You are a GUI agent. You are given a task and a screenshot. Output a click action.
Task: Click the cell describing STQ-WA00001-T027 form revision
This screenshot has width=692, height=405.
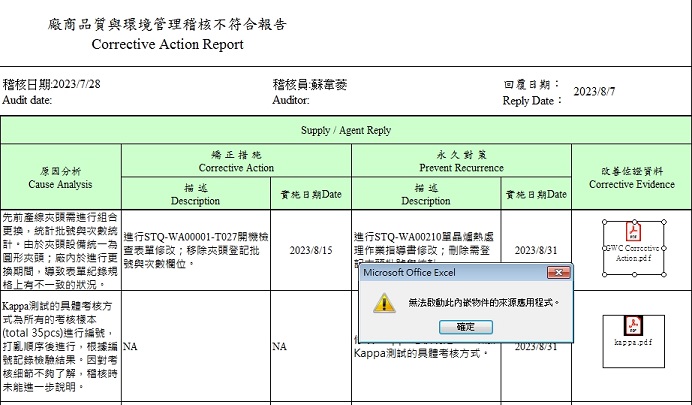196,250
